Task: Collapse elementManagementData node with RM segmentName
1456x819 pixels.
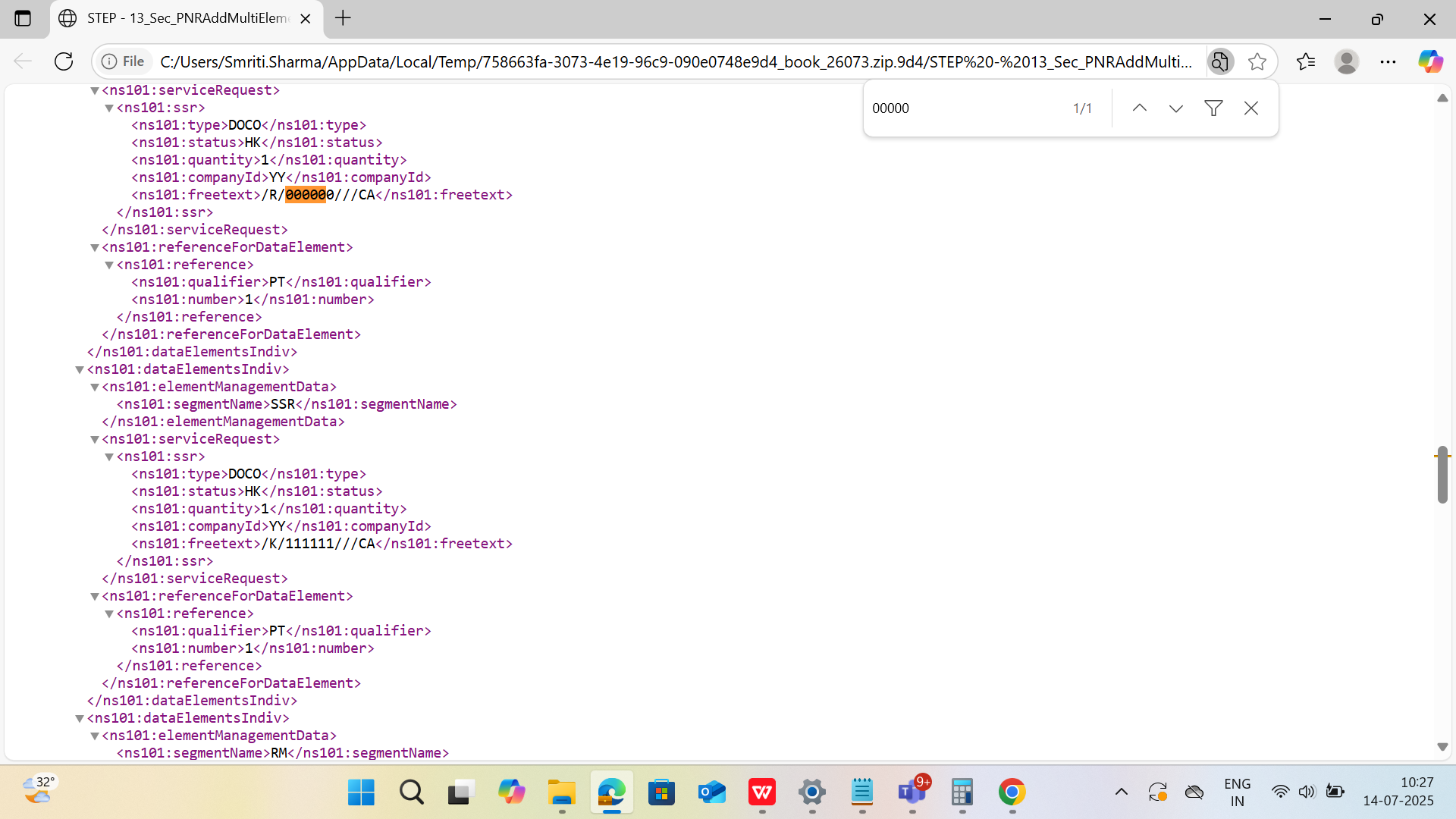Action: click(x=95, y=736)
